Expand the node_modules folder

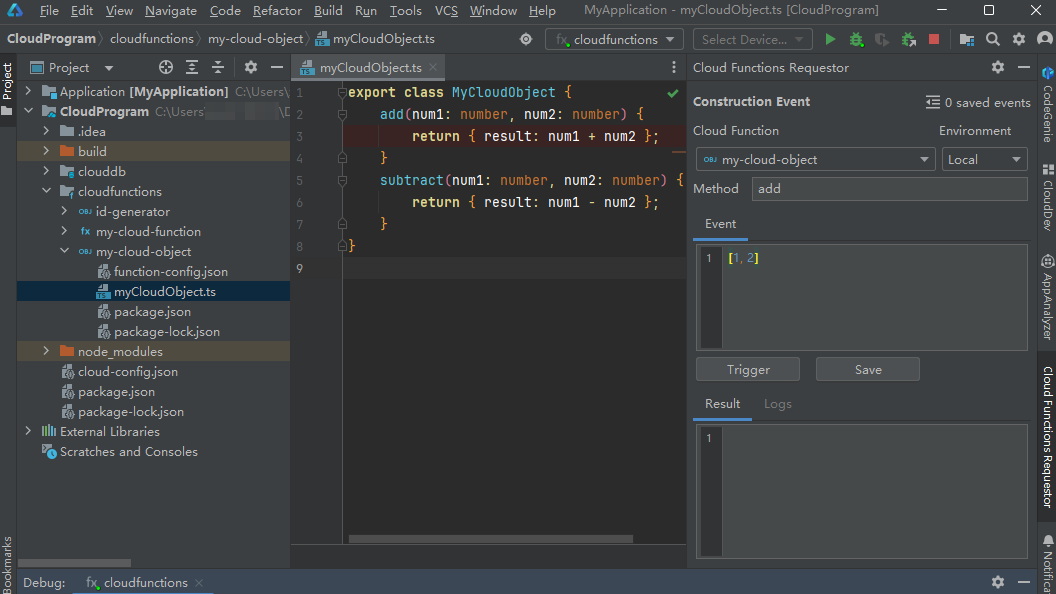[46, 351]
